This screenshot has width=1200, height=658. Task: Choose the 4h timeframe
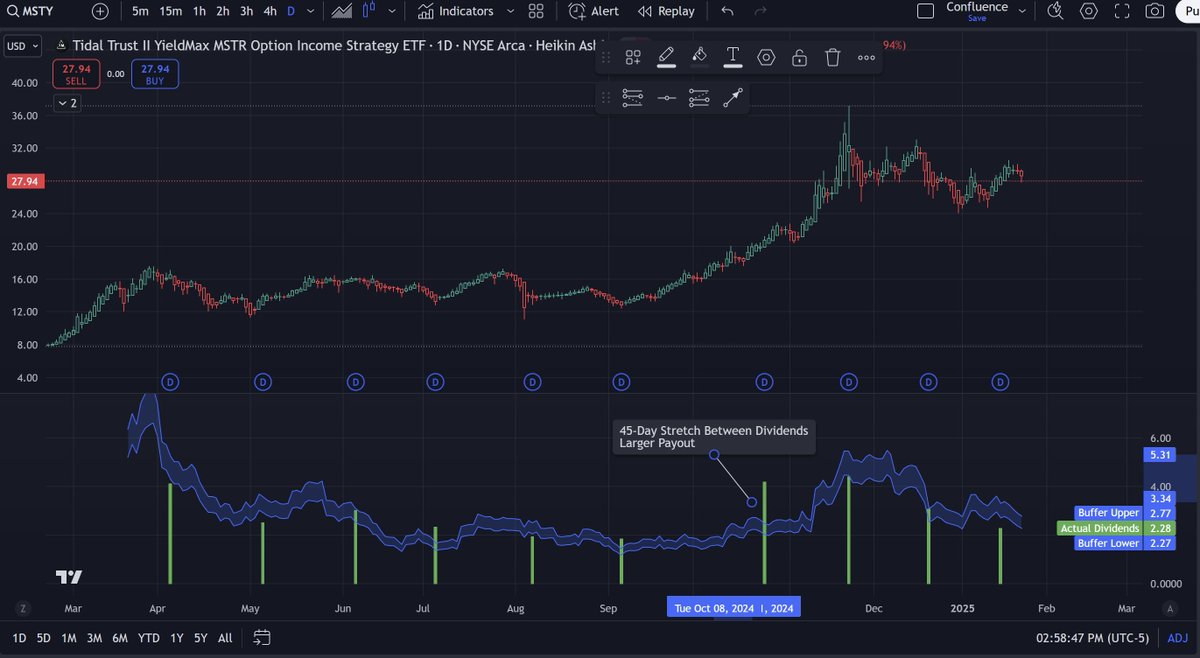tap(270, 11)
